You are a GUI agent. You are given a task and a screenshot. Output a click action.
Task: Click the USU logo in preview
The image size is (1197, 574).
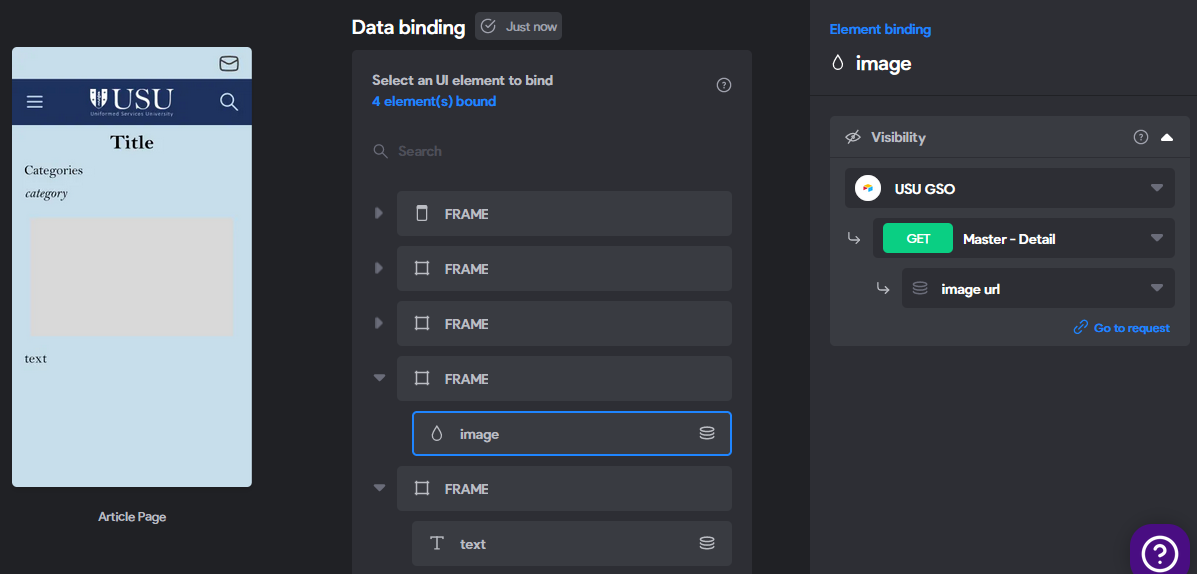[131, 102]
